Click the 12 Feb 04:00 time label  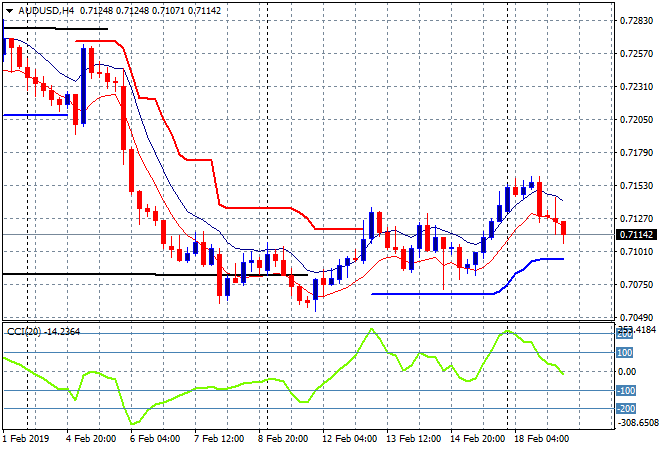349,438
